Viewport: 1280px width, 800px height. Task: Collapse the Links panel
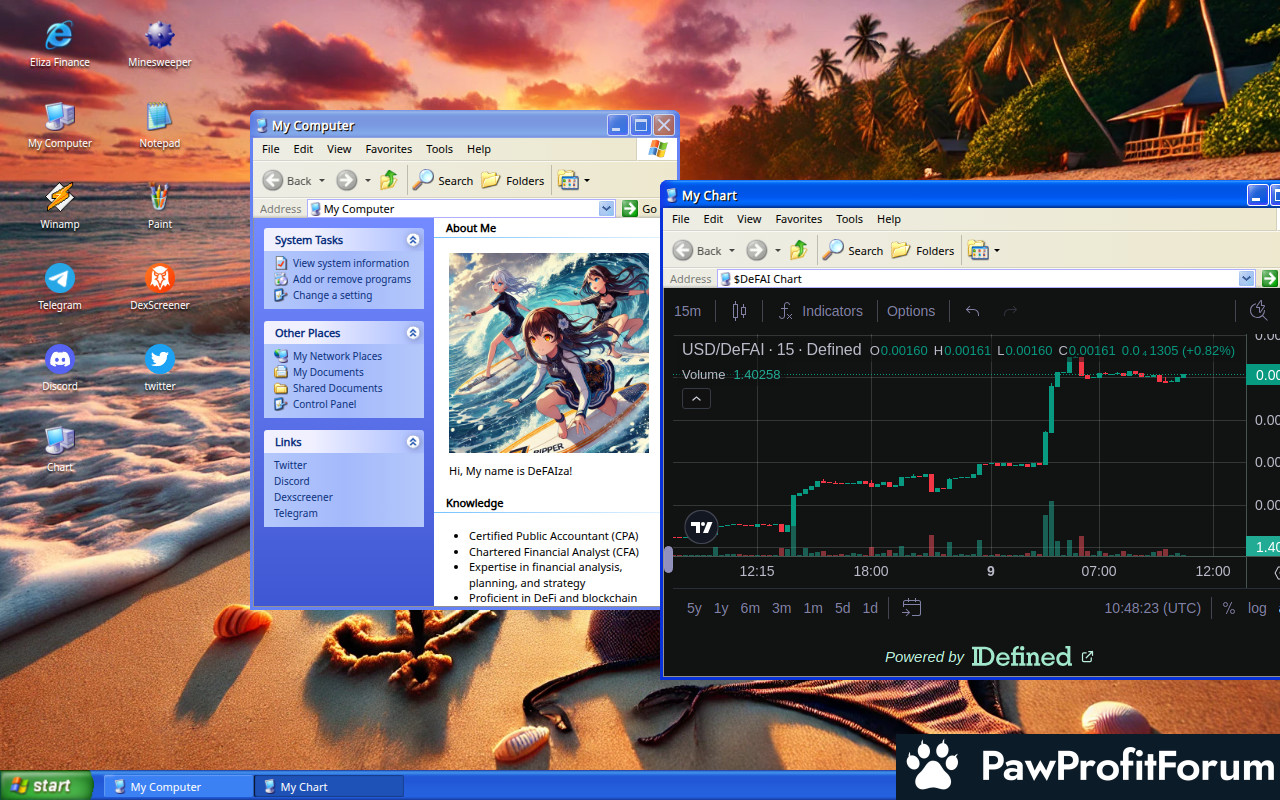click(x=413, y=442)
